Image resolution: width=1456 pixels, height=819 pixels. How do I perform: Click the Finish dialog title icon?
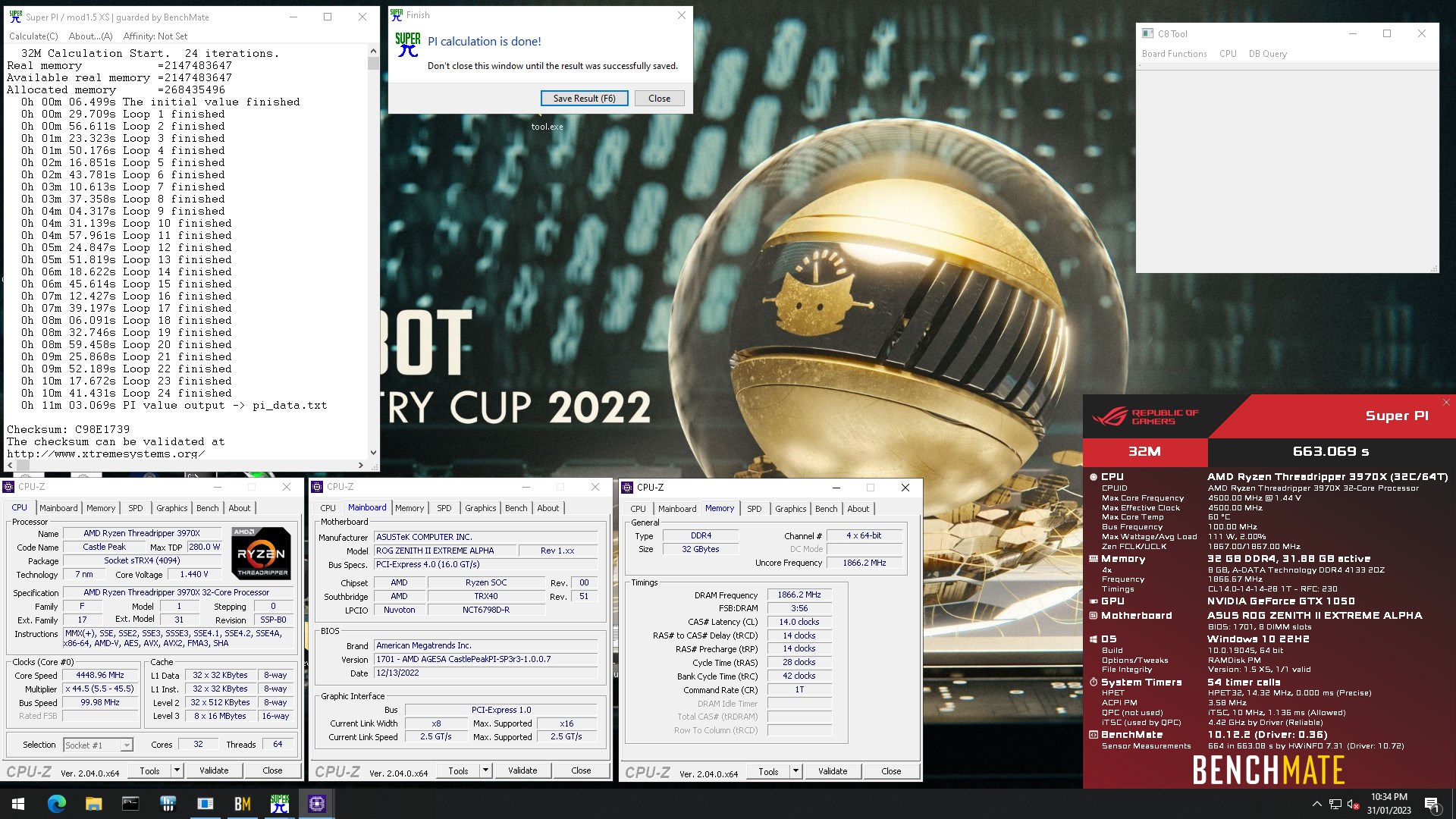397,14
